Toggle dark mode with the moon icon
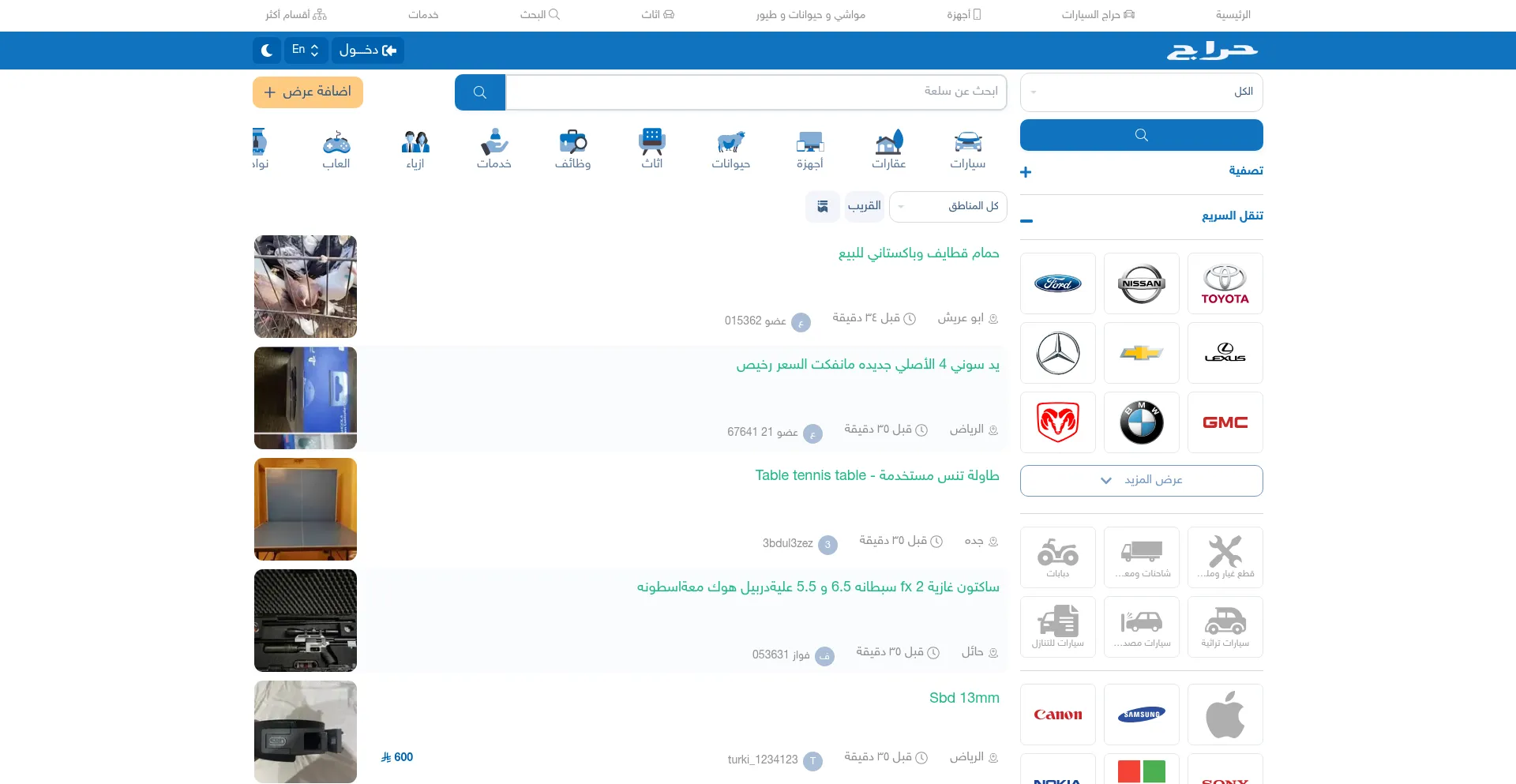The width and height of the screenshot is (1516, 784). 266,50
